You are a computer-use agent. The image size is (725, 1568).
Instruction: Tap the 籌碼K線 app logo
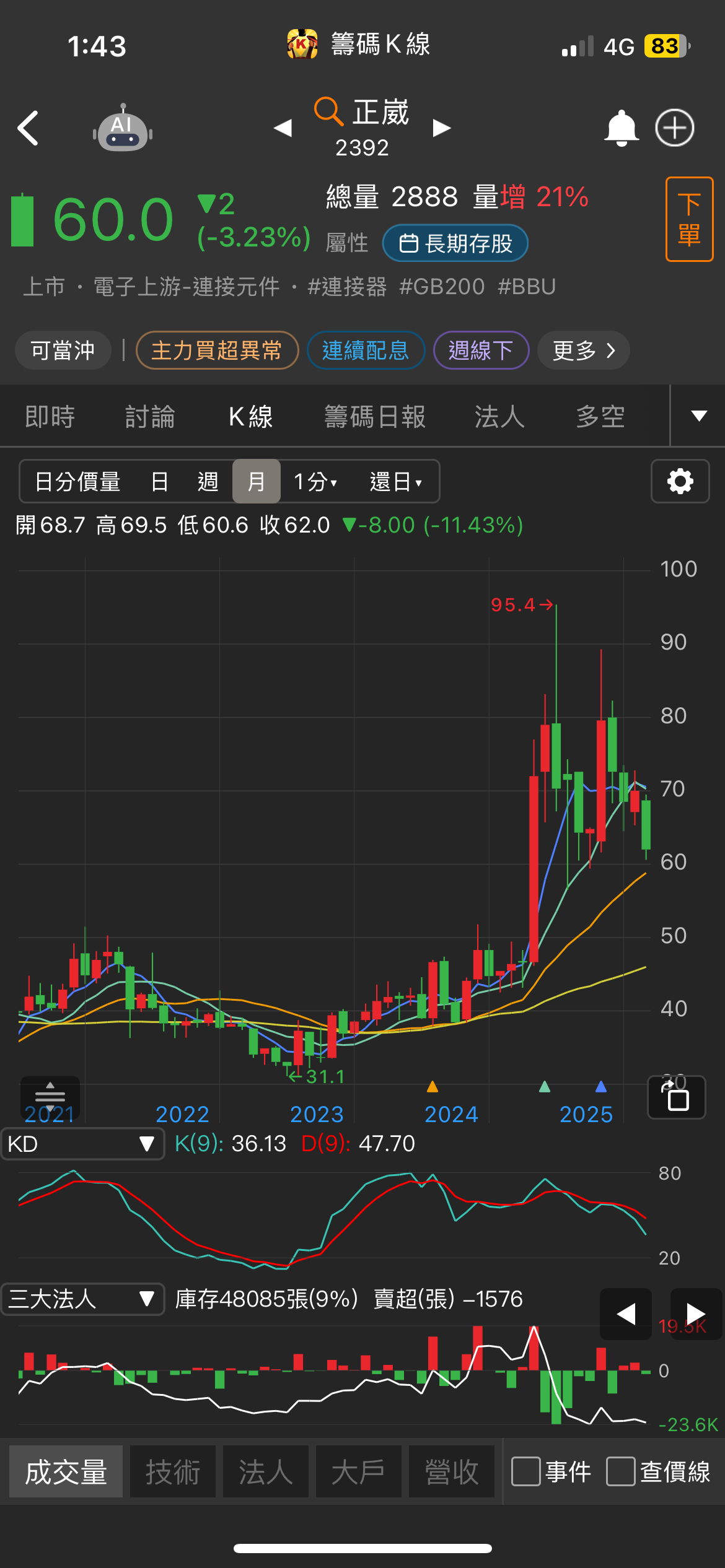click(302, 45)
